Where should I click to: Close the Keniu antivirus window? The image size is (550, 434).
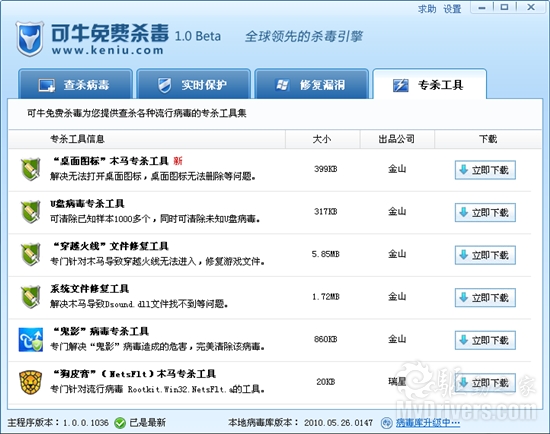[x=531, y=8]
